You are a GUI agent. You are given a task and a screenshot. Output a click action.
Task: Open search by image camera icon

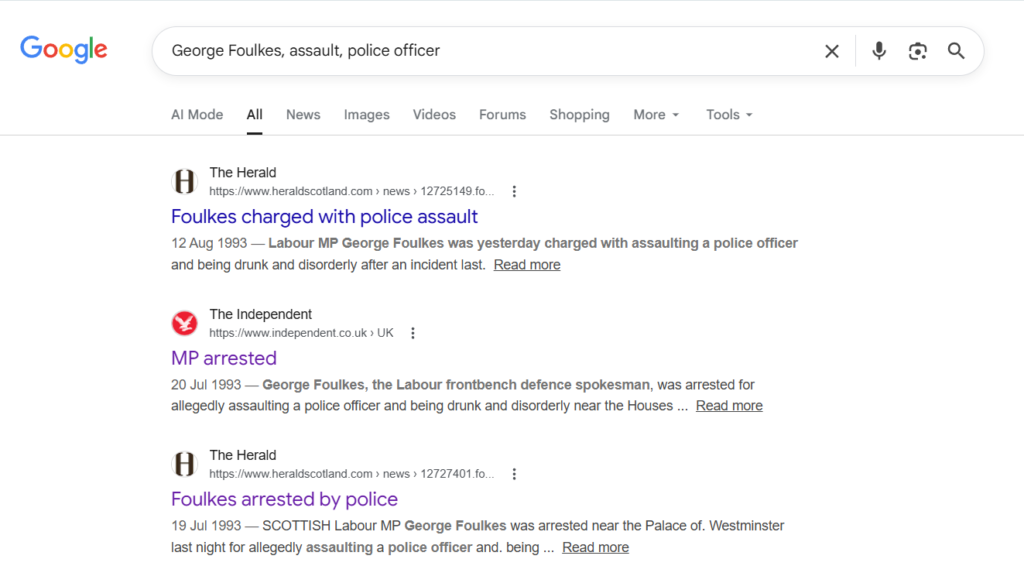[x=918, y=51]
